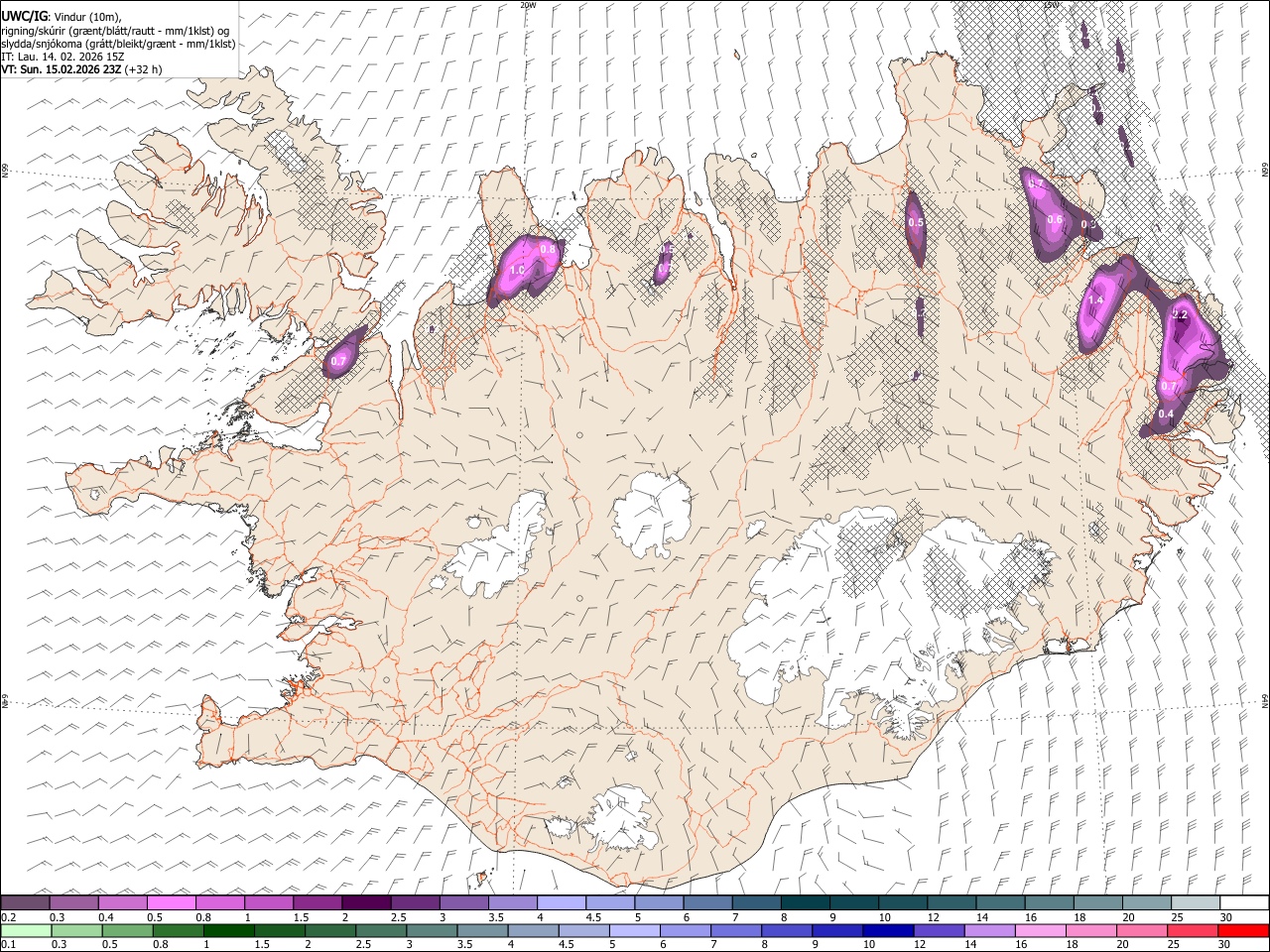
Task: Click the 0.6 snowfall value in the northeast
Action: tap(1055, 220)
